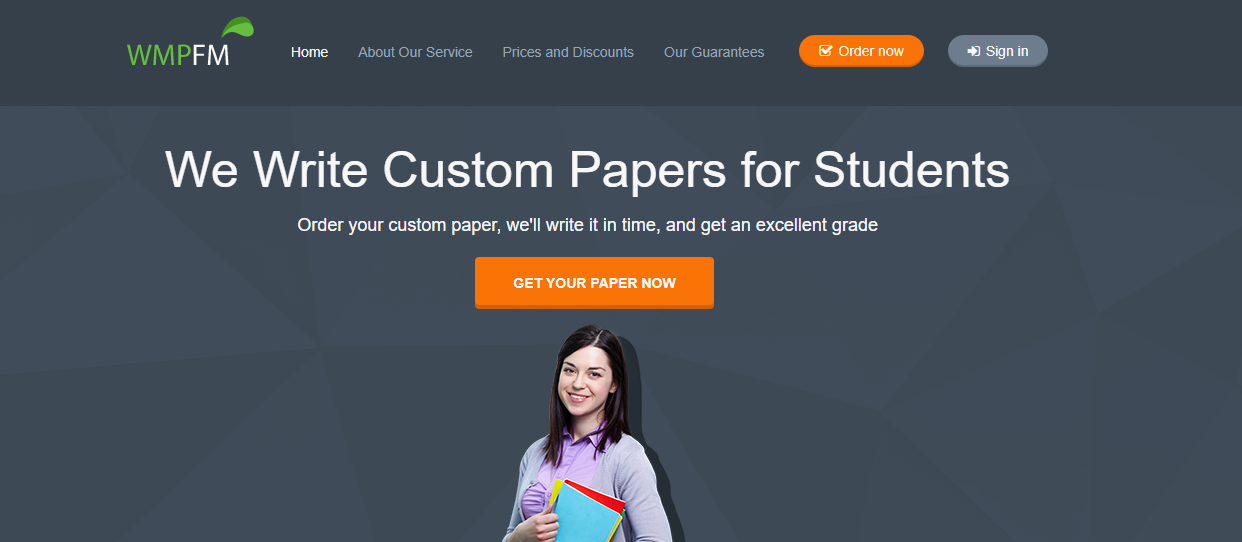Click the colorful folders the woman holds

tap(588, 510)
